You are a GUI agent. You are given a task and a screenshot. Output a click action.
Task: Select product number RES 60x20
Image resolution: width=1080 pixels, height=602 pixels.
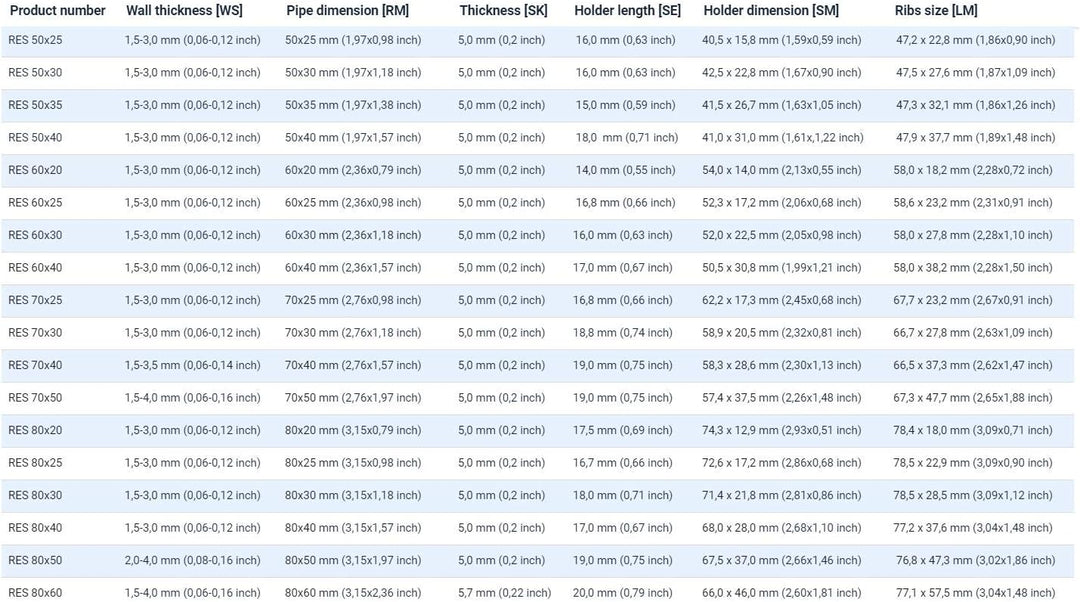35,169
